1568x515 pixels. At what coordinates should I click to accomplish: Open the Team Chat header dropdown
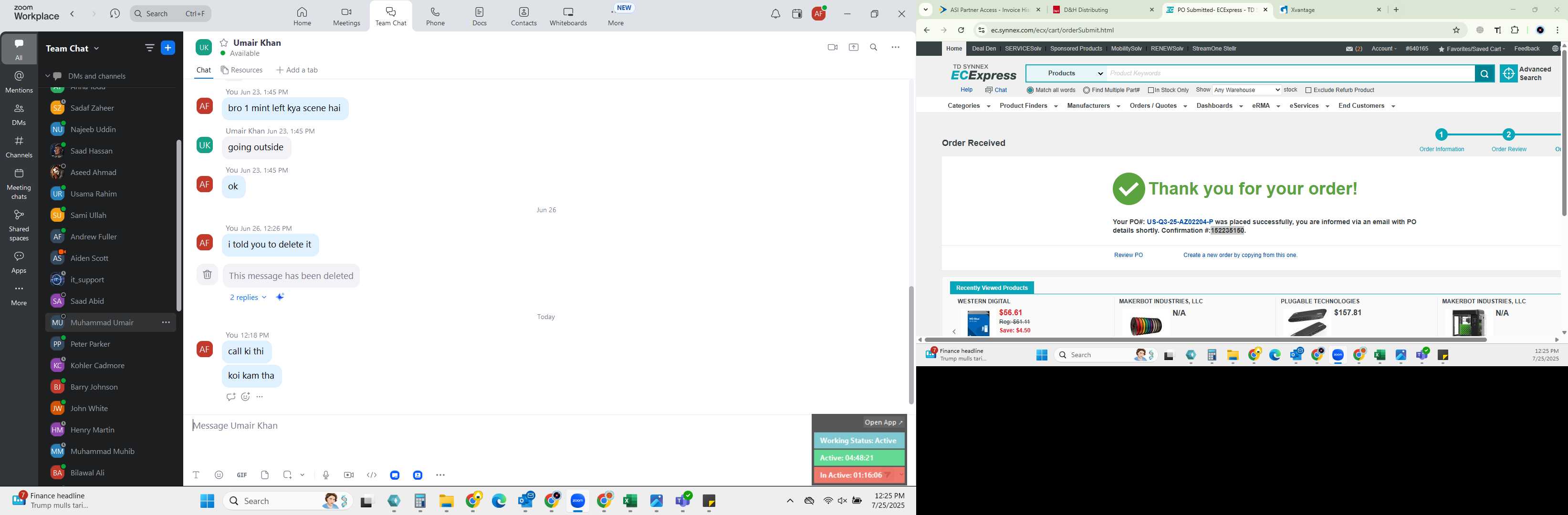tap(73, 48)
